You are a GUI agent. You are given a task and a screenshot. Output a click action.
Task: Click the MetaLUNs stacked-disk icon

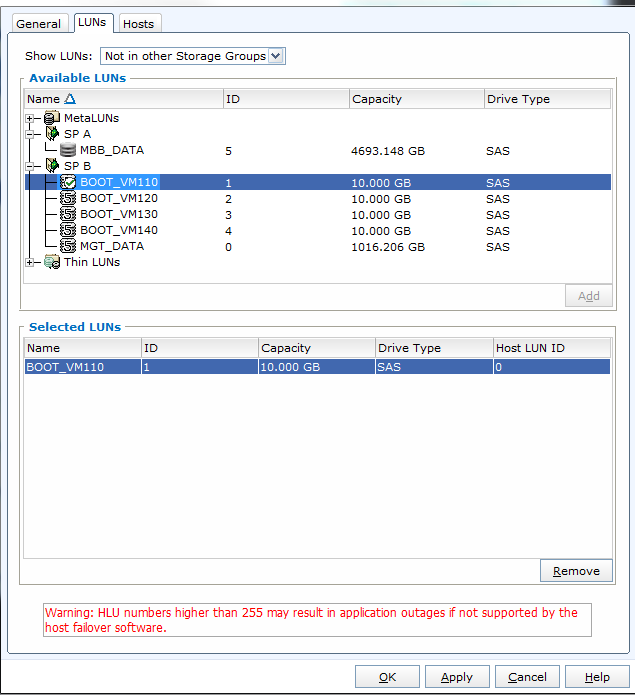click(52, 118)
